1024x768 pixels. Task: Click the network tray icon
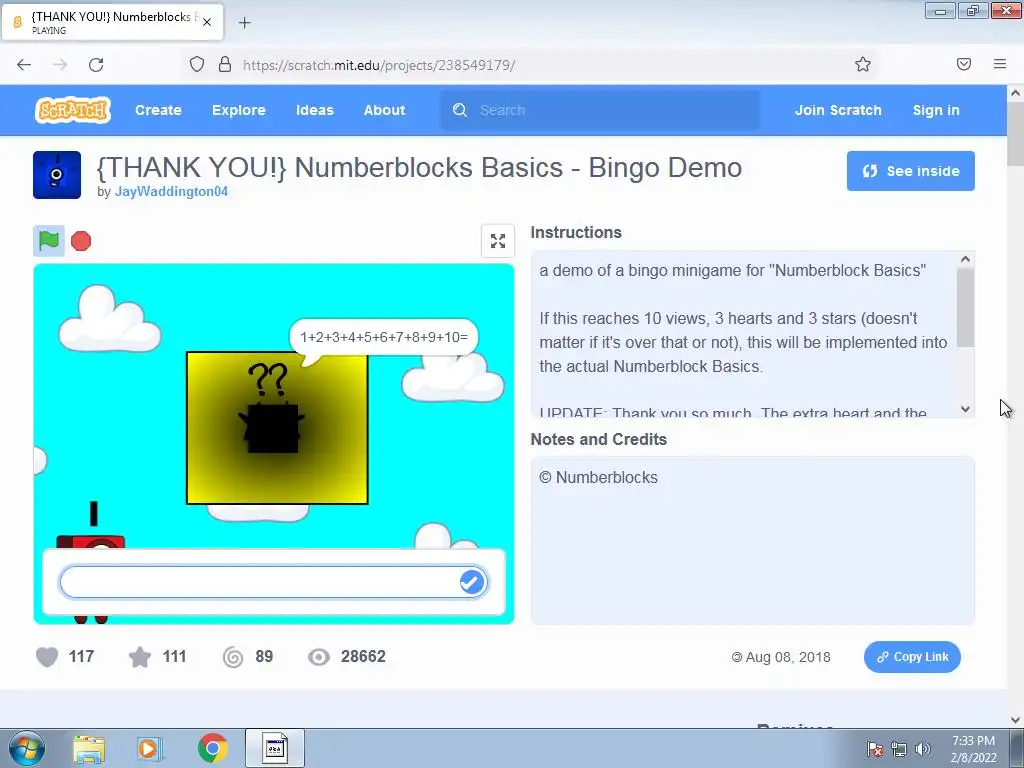click(899, 749)
